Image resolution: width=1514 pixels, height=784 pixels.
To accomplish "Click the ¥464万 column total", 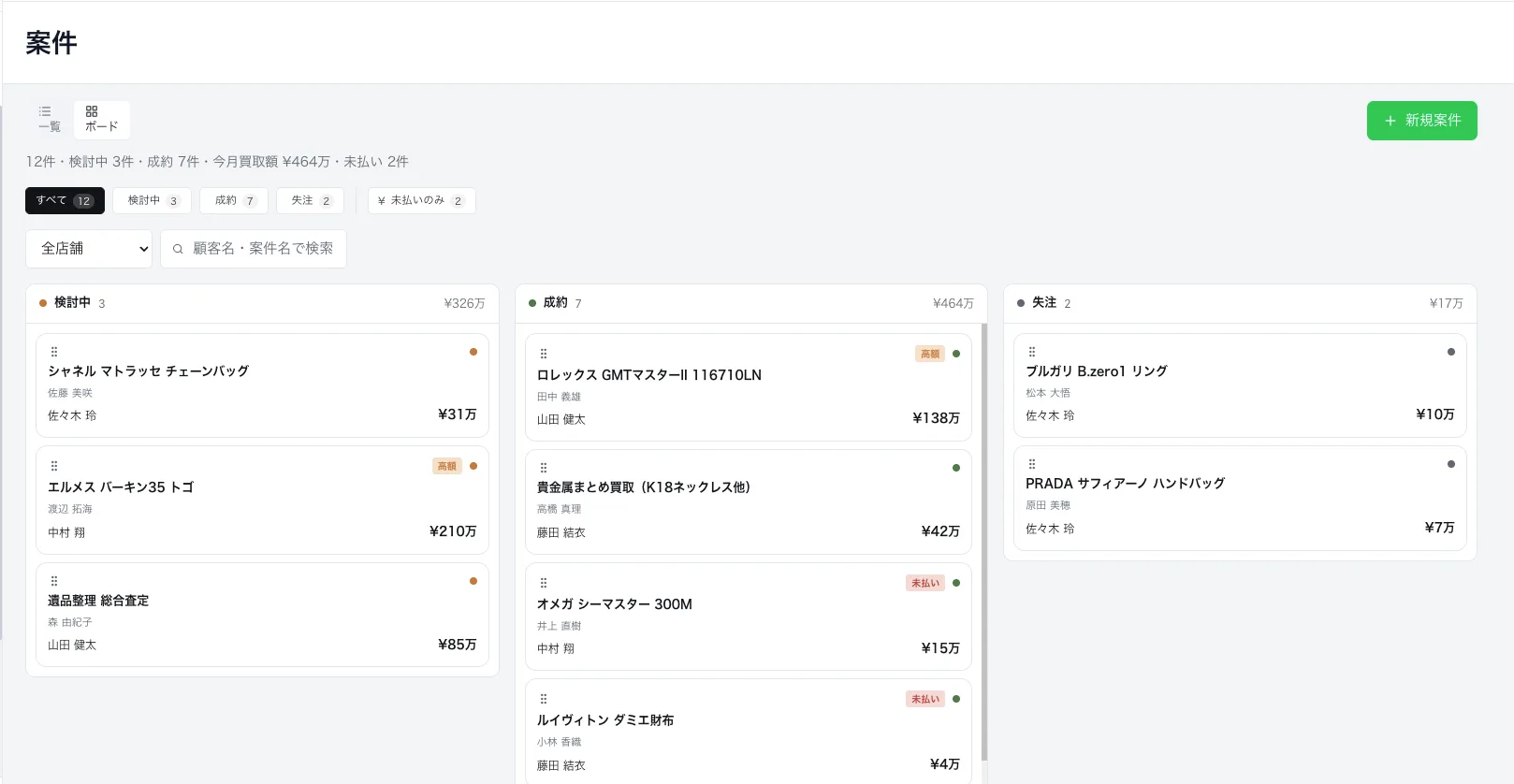I will (x=953, y=303).
